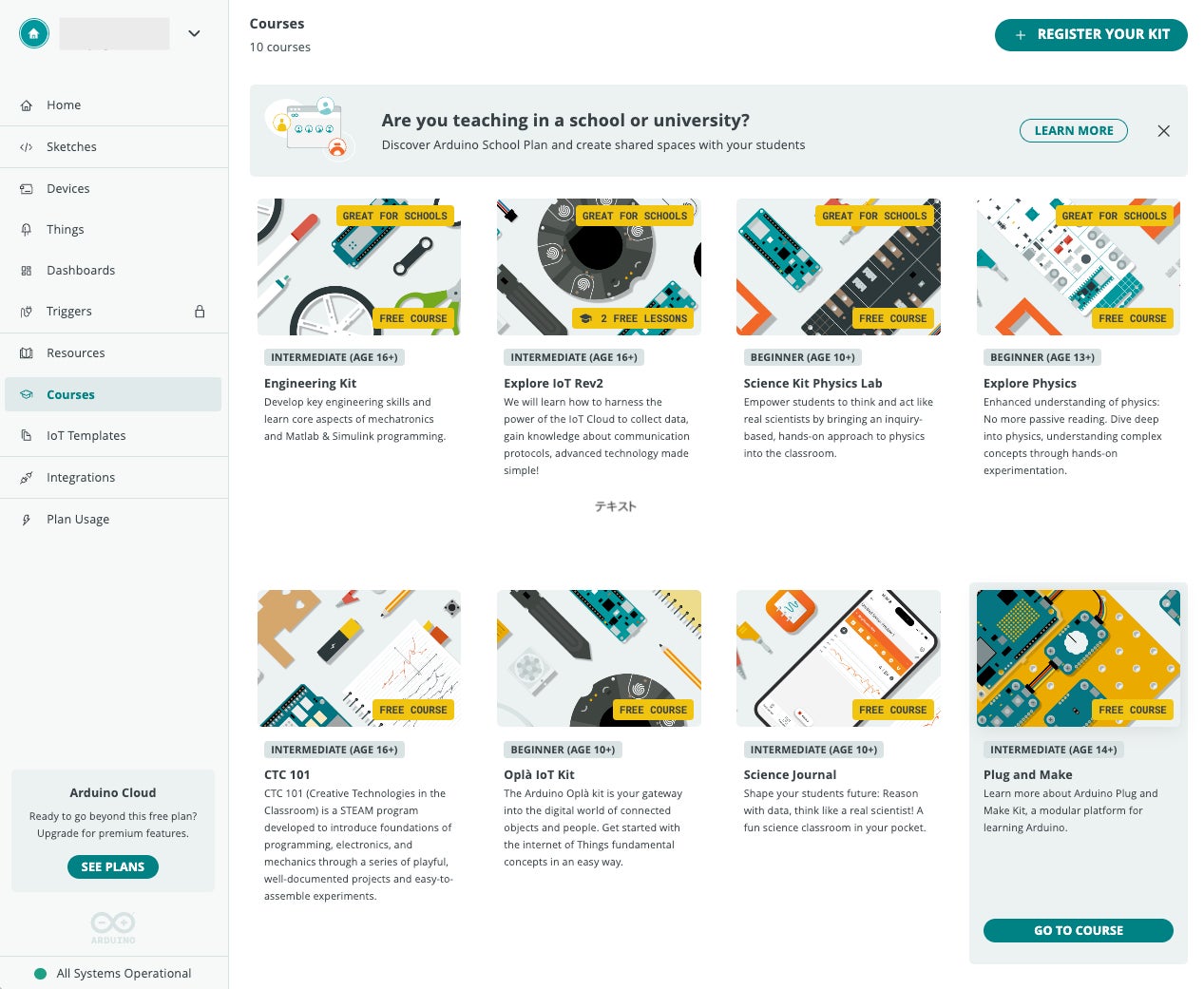Image resolution: width=1204 pixels, height=989 pixels.
Task: Click the Courses graduation cap icon
Action: (27, 394)
